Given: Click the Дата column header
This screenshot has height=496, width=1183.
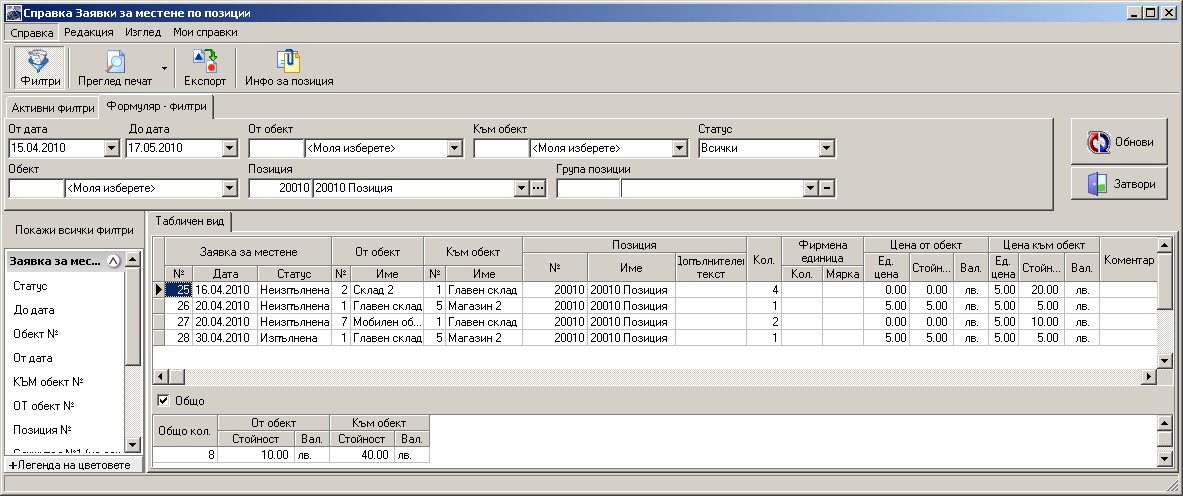Looking at the screenshot, I should click(x=225, y=274).
